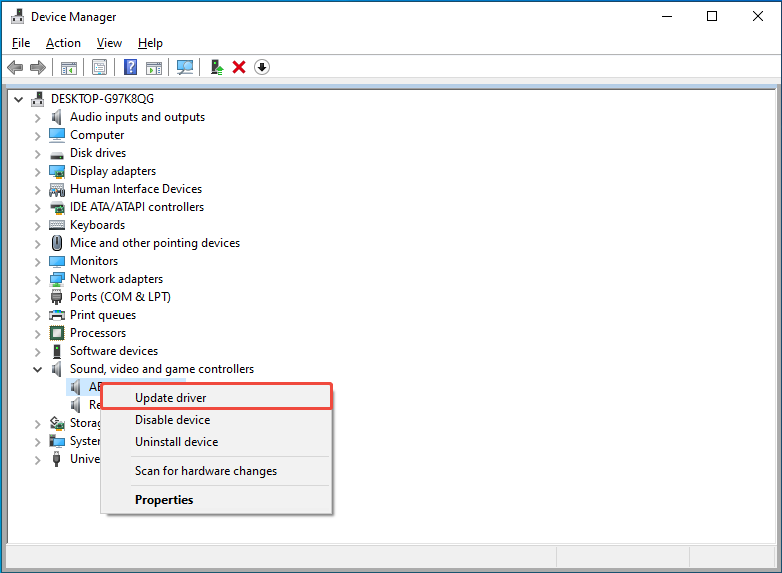Select the Network adapters icon

pyautogui.click(x=57, y=279)
